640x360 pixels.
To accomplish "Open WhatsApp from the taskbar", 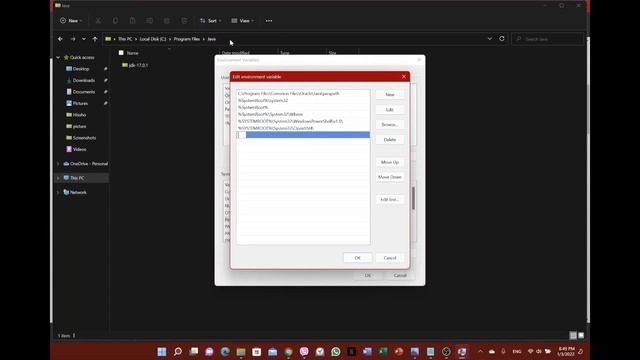I will tap(336, 352).
